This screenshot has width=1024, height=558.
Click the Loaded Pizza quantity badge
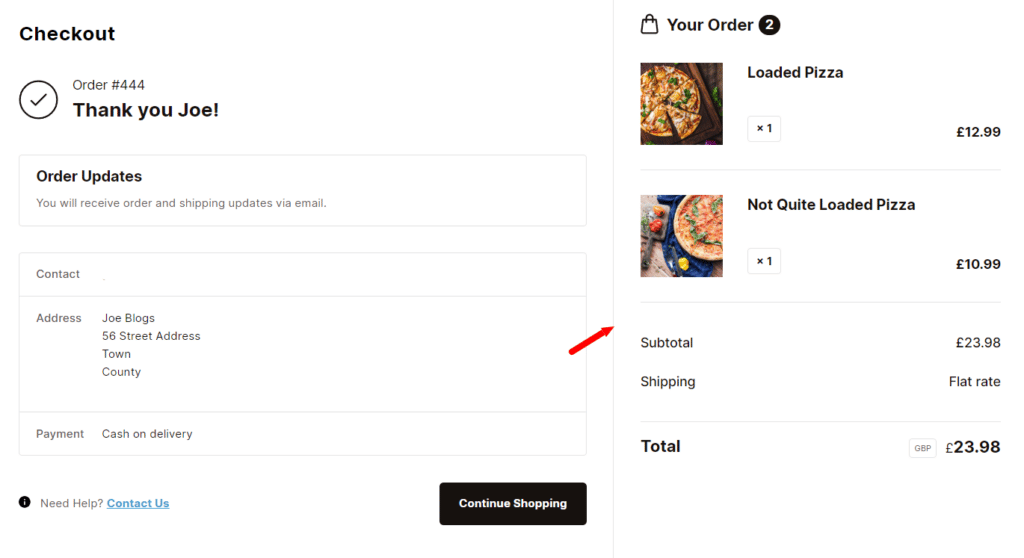coord(764,129)
